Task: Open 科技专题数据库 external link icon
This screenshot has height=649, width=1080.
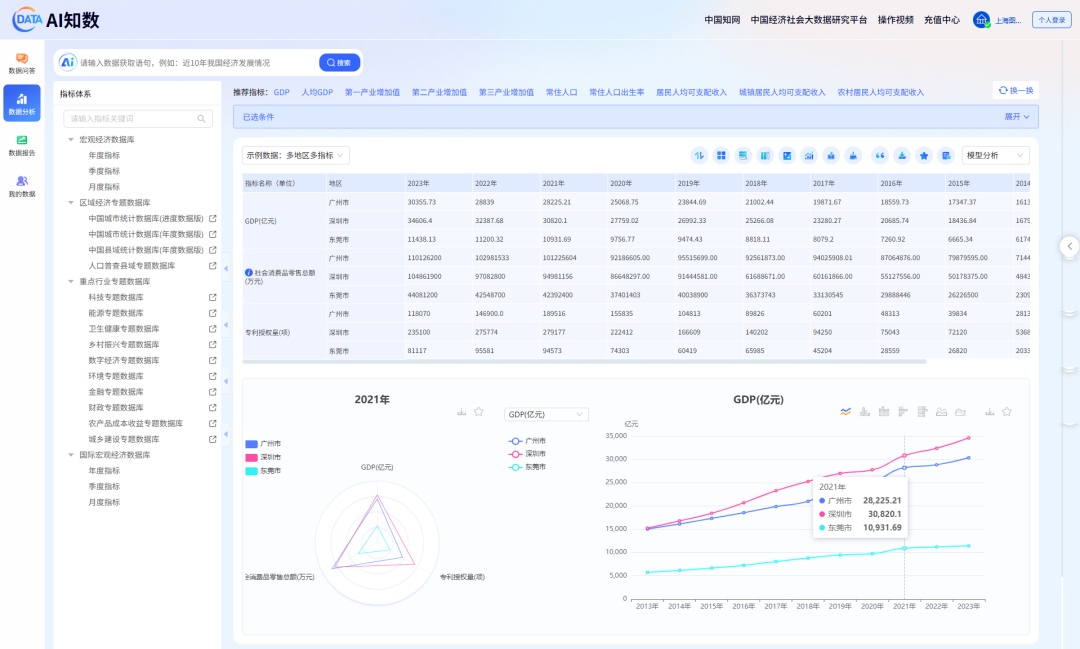Action: coord(212,297)
